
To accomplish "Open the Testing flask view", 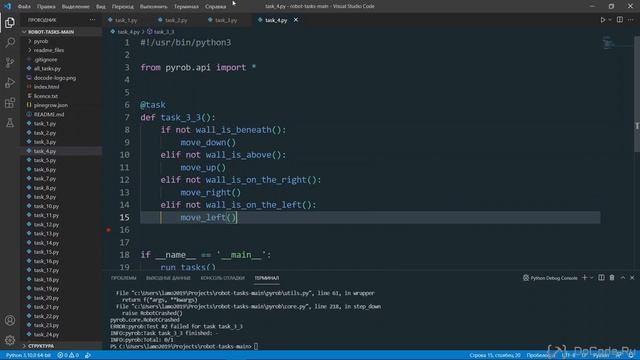I will click(x=10, y=122).
